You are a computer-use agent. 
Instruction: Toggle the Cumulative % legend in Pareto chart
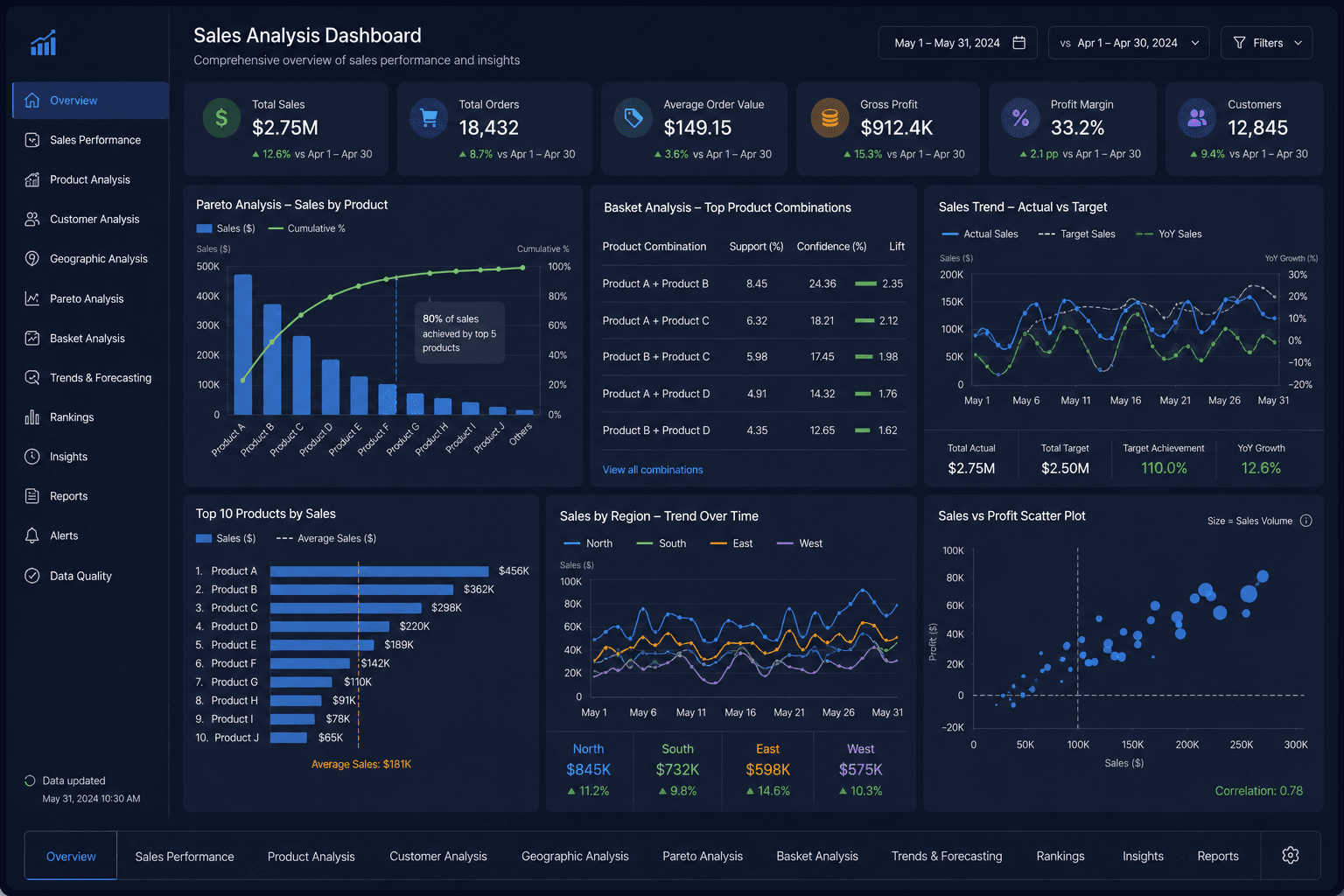306,228
